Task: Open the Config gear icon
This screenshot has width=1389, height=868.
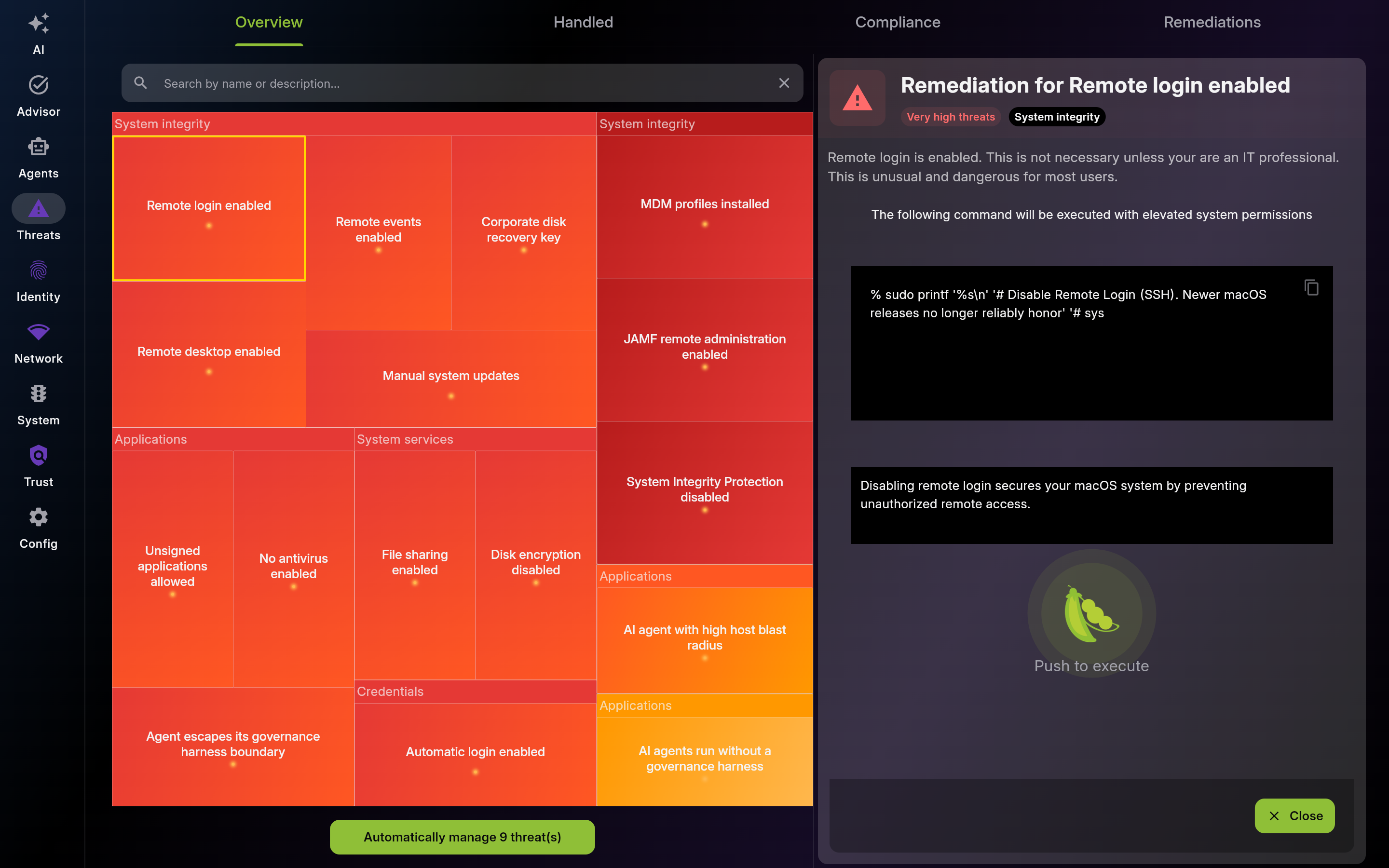Action: point(39,517)
